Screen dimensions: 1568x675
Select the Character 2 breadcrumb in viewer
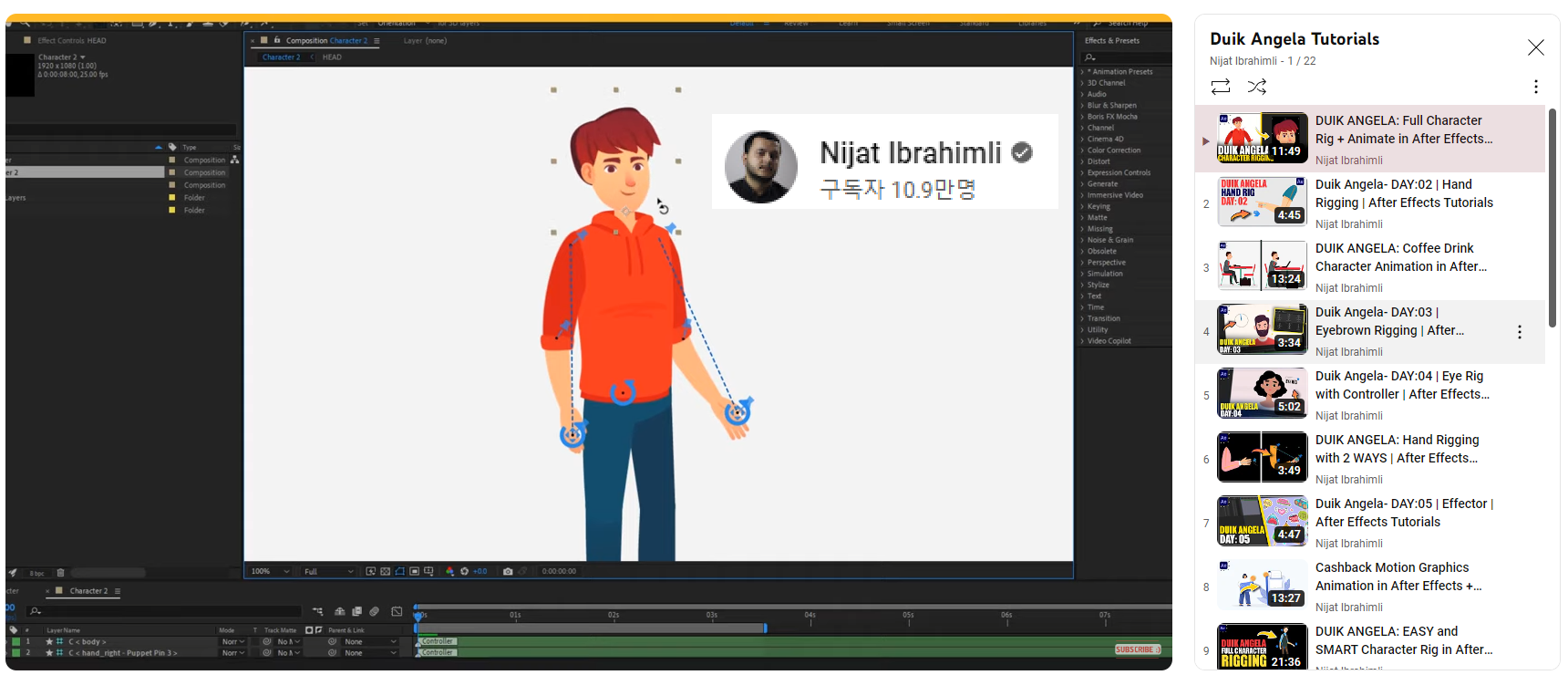pos(281,57)
